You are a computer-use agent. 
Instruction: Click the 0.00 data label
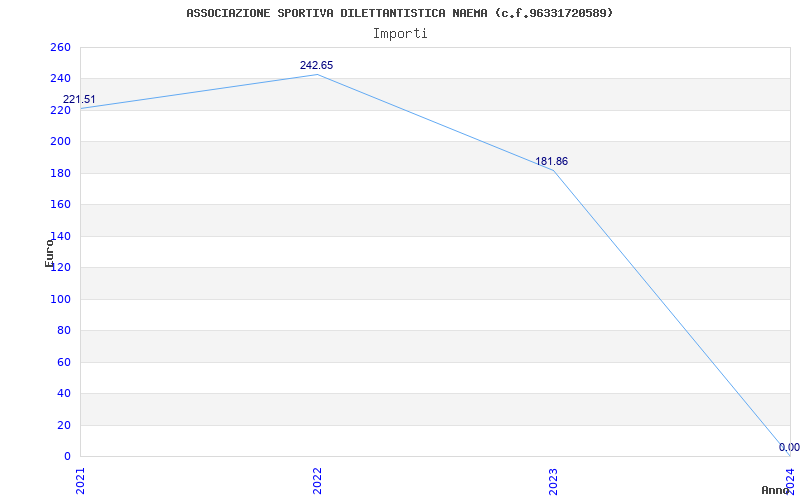click(x=789, y=447)
